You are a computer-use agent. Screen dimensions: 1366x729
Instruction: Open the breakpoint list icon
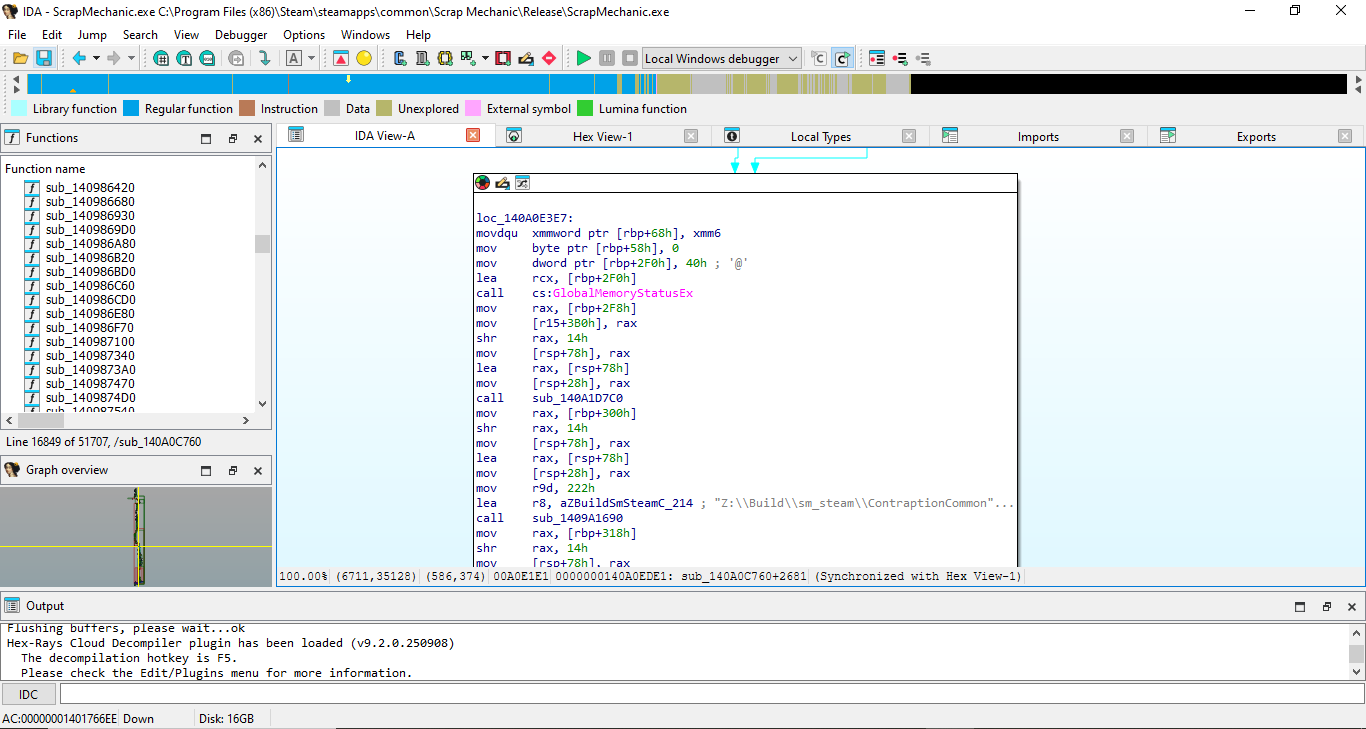click(x=877, y=58)
